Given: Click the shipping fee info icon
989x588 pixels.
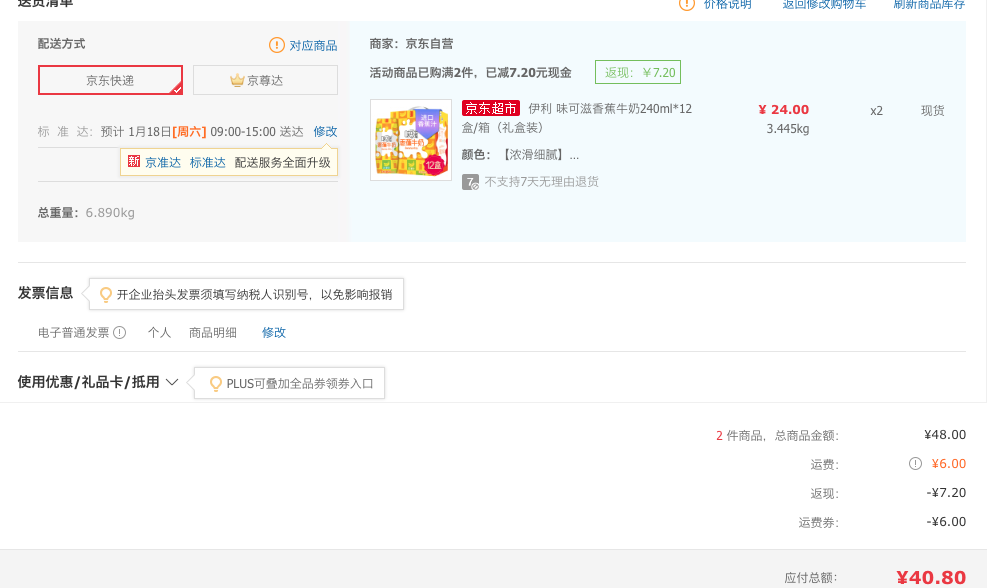Looking at the screenshot, I should [x=915, y=464].
